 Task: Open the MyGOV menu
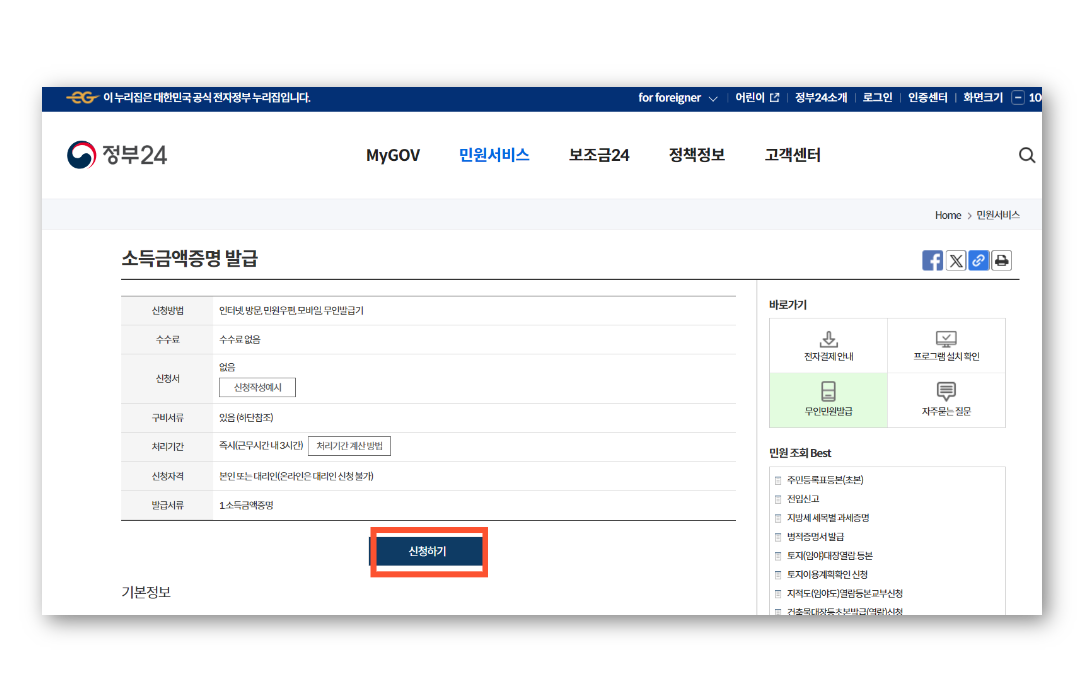(x=393, y=156)
